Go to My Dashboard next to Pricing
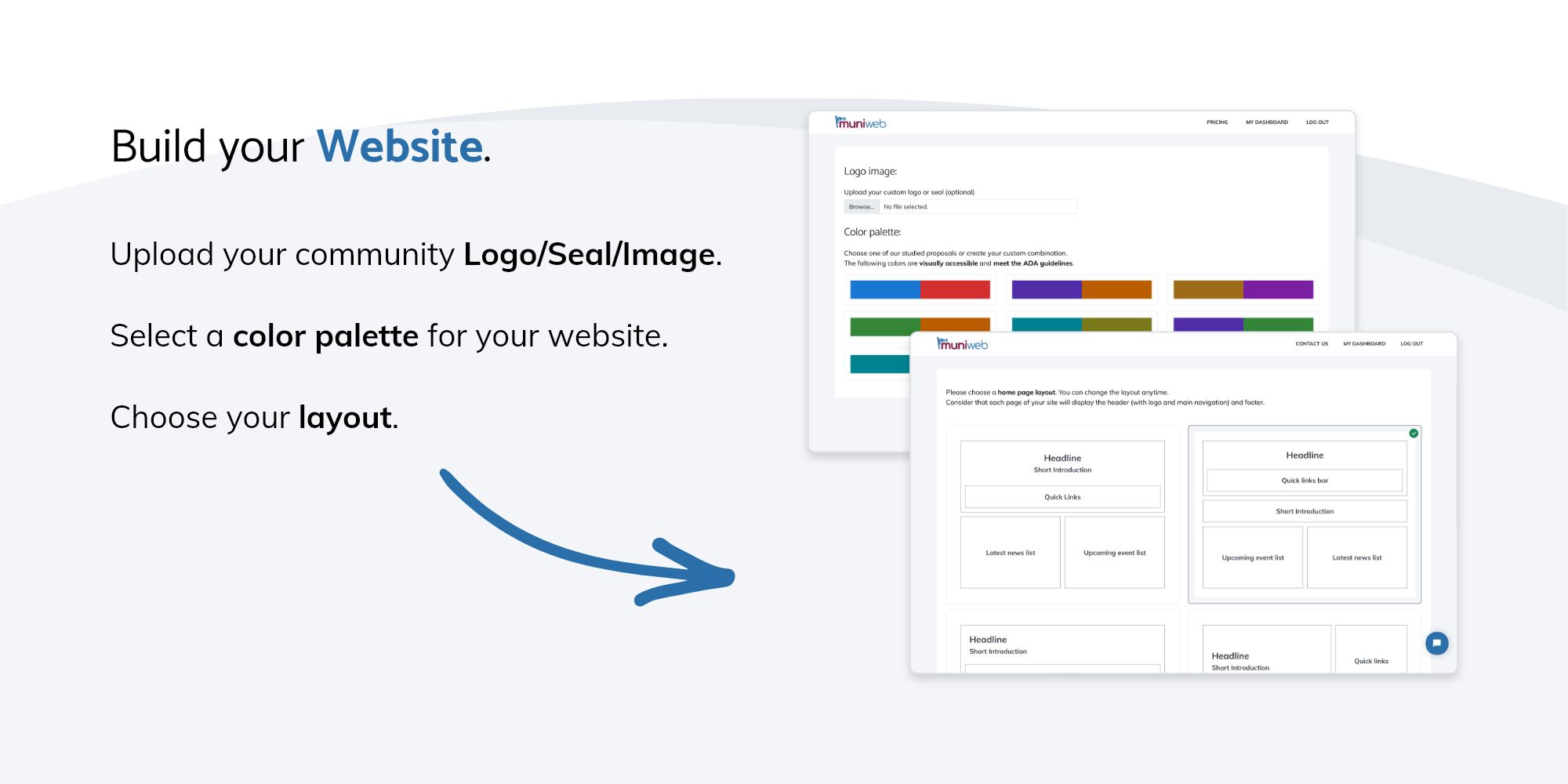1568x784 pixels. pyautogui.click(x=1266, y=122)
